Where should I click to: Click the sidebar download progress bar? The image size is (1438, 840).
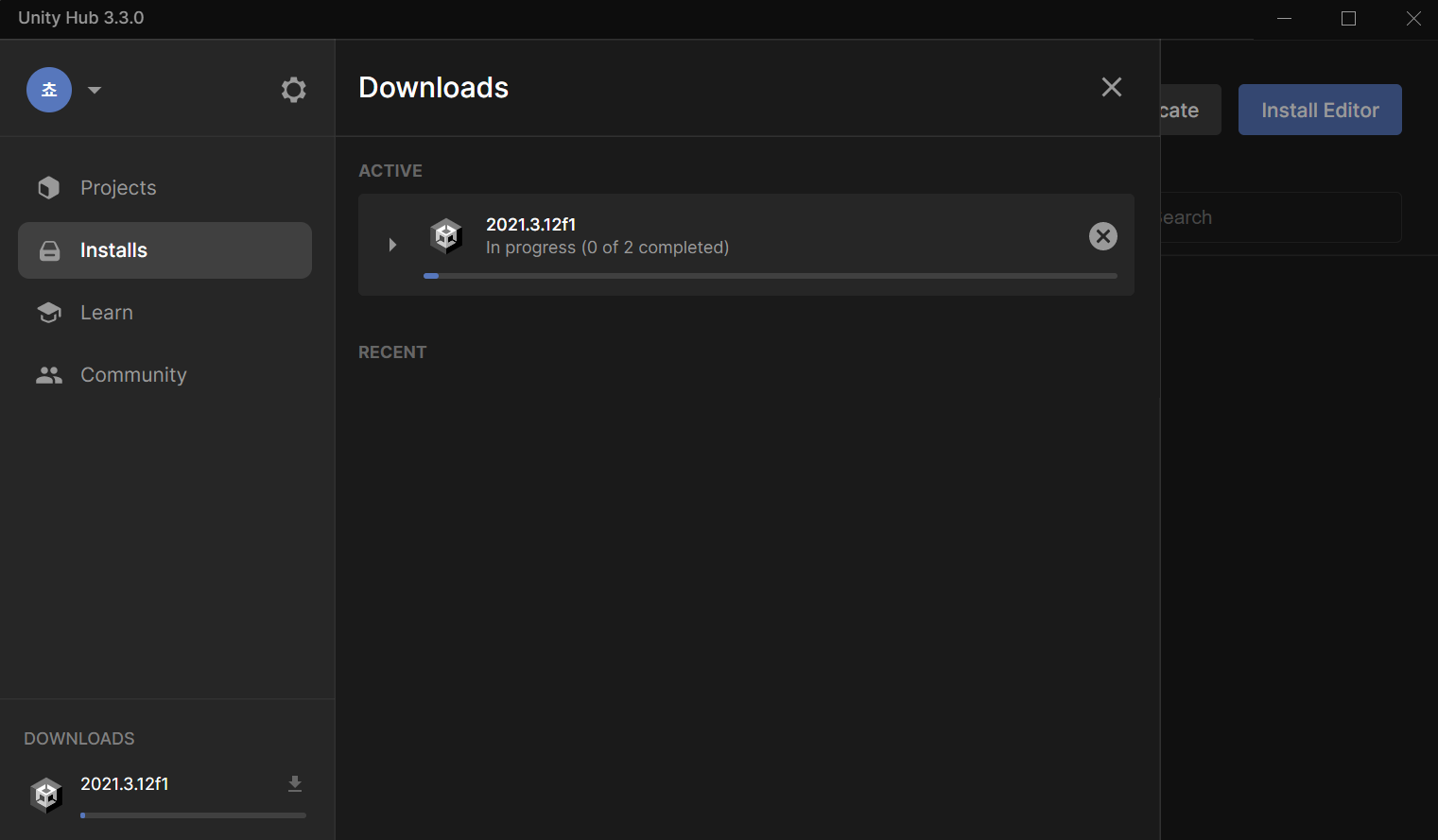193,814
